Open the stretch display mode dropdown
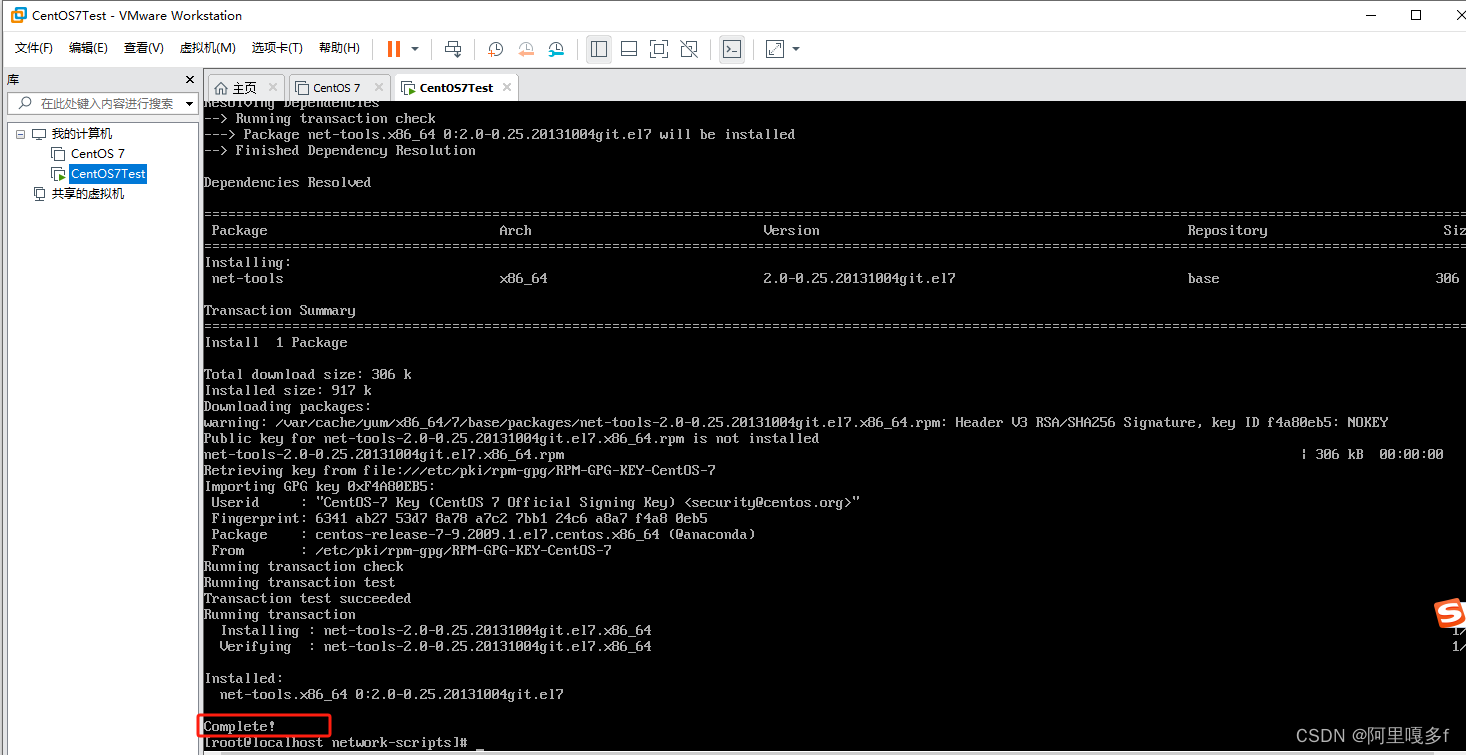 [x=795, y=48]
